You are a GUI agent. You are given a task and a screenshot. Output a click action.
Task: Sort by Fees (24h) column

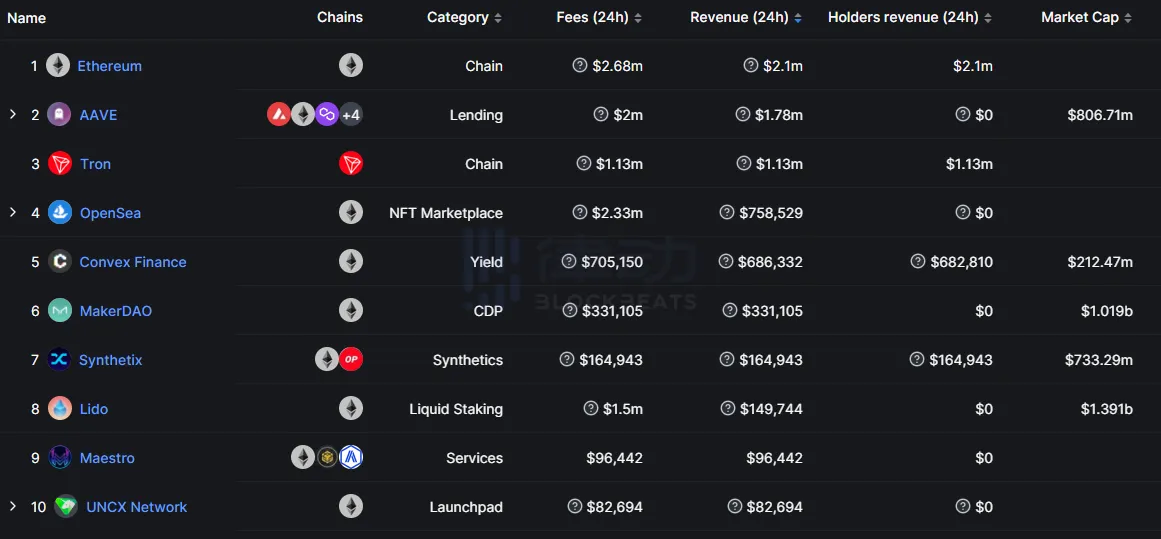point(599,18)
